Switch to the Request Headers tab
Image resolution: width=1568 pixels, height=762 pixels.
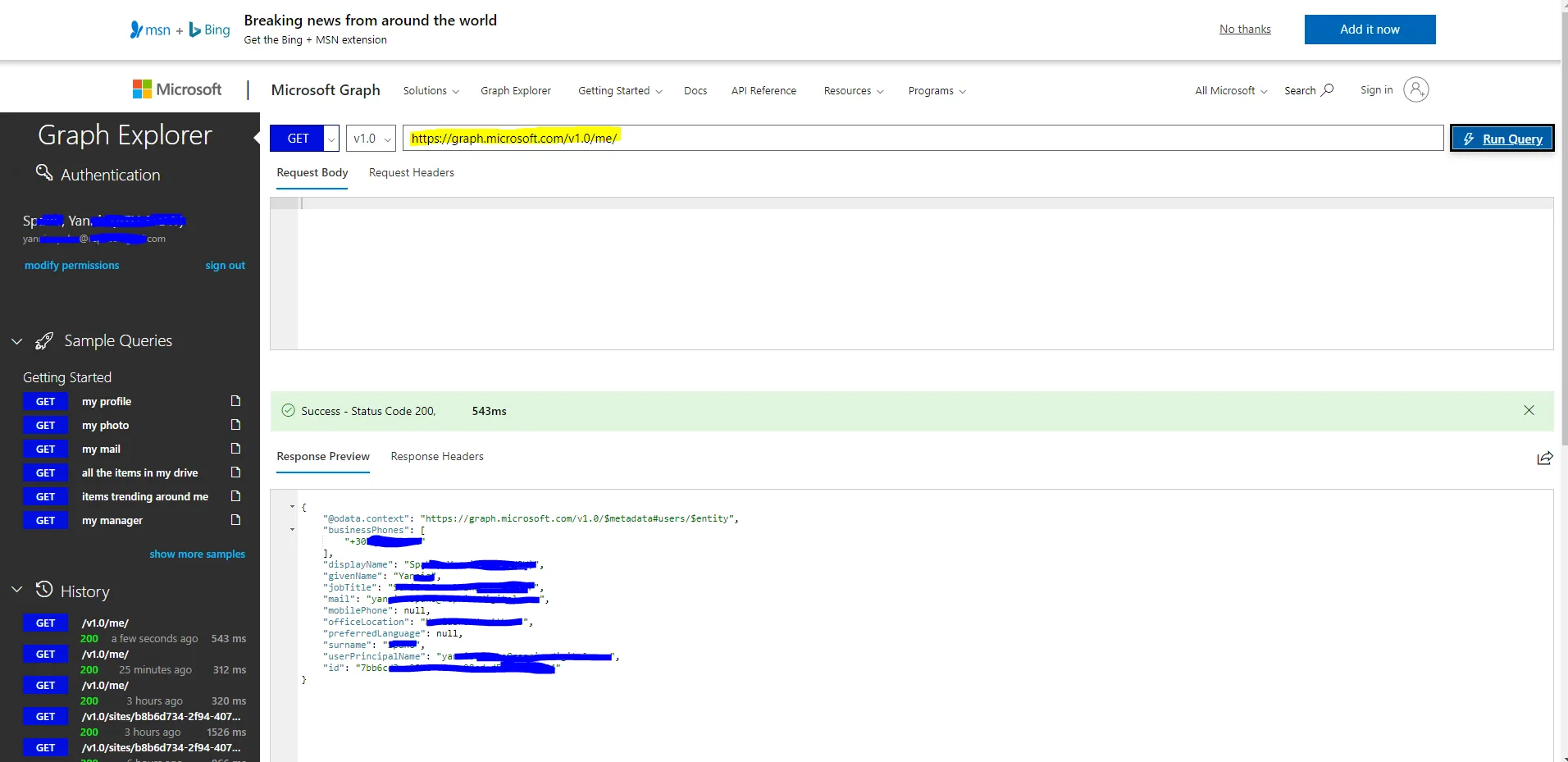[x=412, y=172]
